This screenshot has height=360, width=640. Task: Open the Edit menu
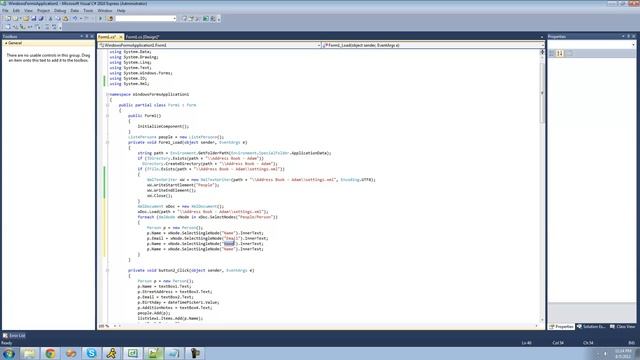pyautogui.click(x=16, y=11)
